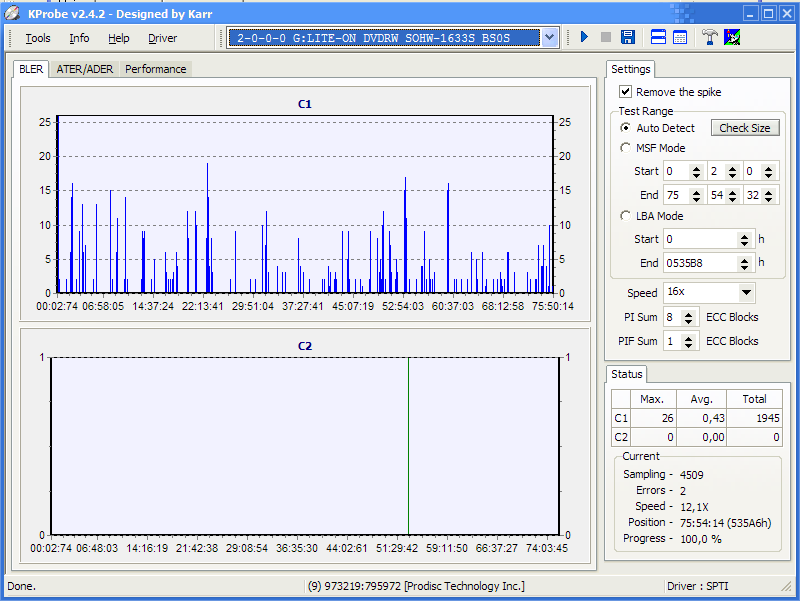Open the Performance tab
This screenshot has width=800, height=601.
point(155,69)
